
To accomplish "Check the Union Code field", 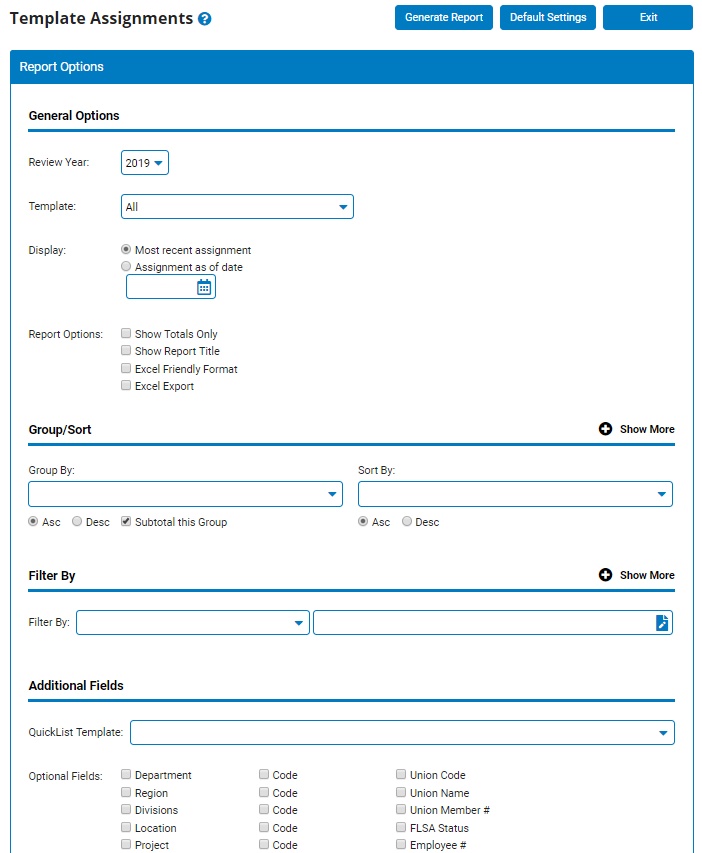I will click(x=401, y=774).
